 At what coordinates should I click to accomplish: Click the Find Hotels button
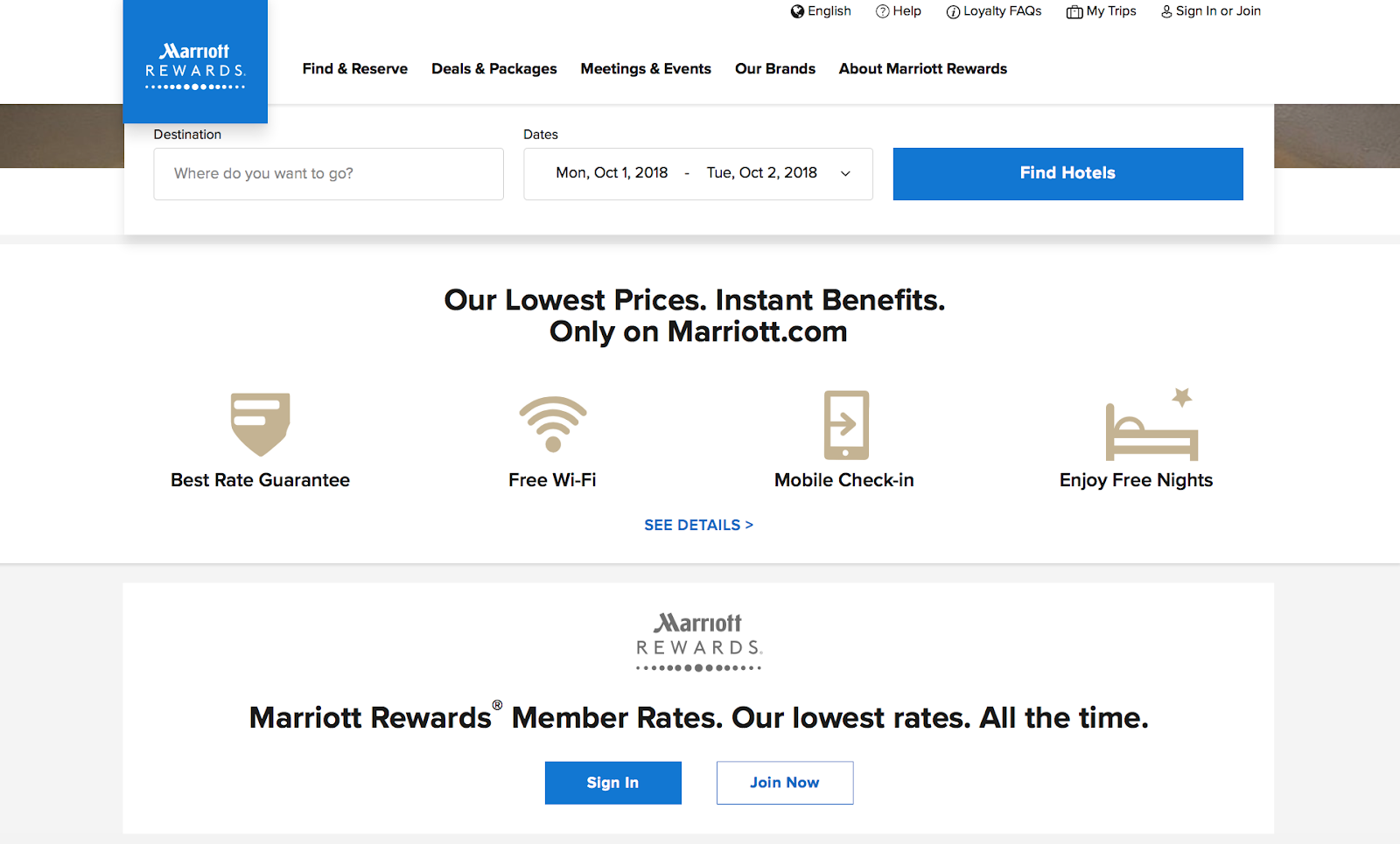1067,174
